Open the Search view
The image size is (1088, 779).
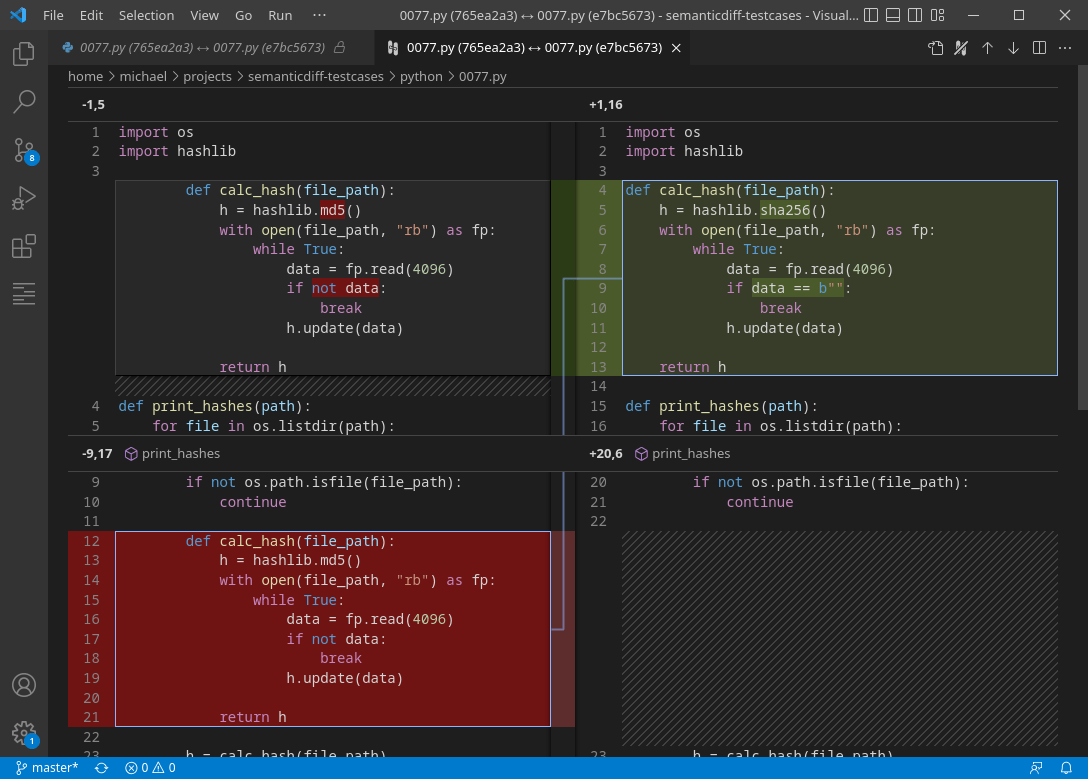point(24,101)
